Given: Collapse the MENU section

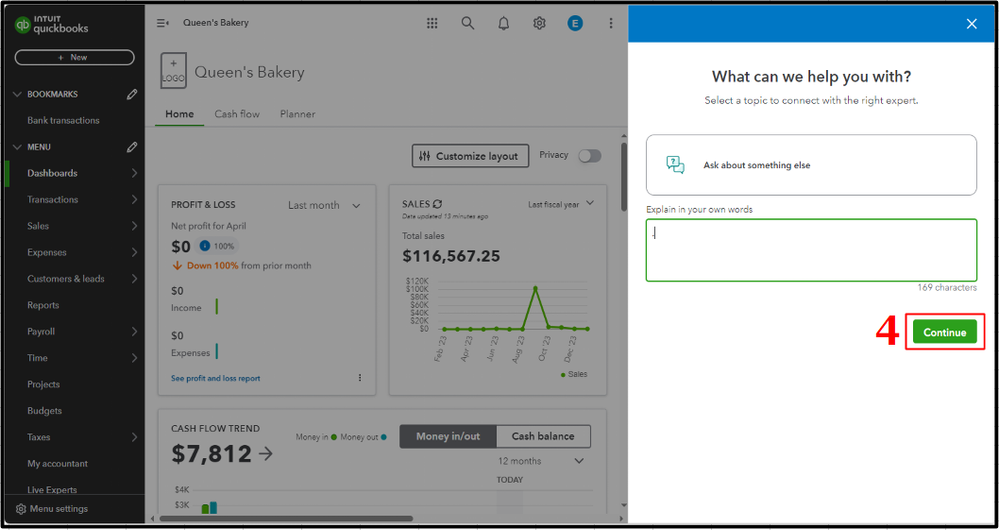Looking at the screenshot, I should 17,147.
